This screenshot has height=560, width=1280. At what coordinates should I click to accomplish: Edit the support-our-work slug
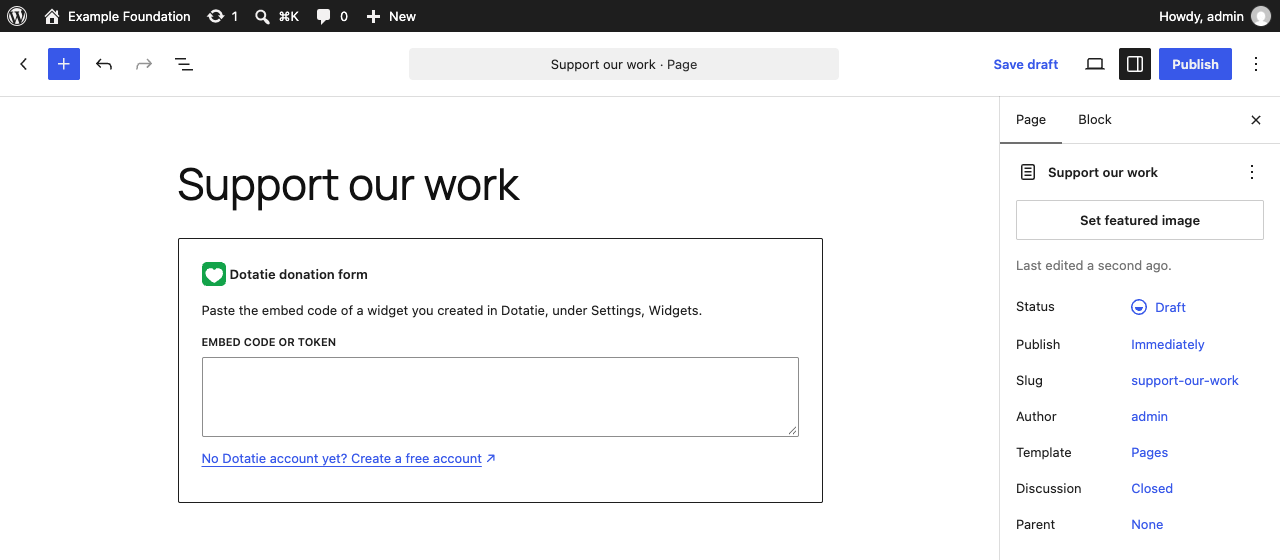pyautogui.click(x=1185, y=380)
